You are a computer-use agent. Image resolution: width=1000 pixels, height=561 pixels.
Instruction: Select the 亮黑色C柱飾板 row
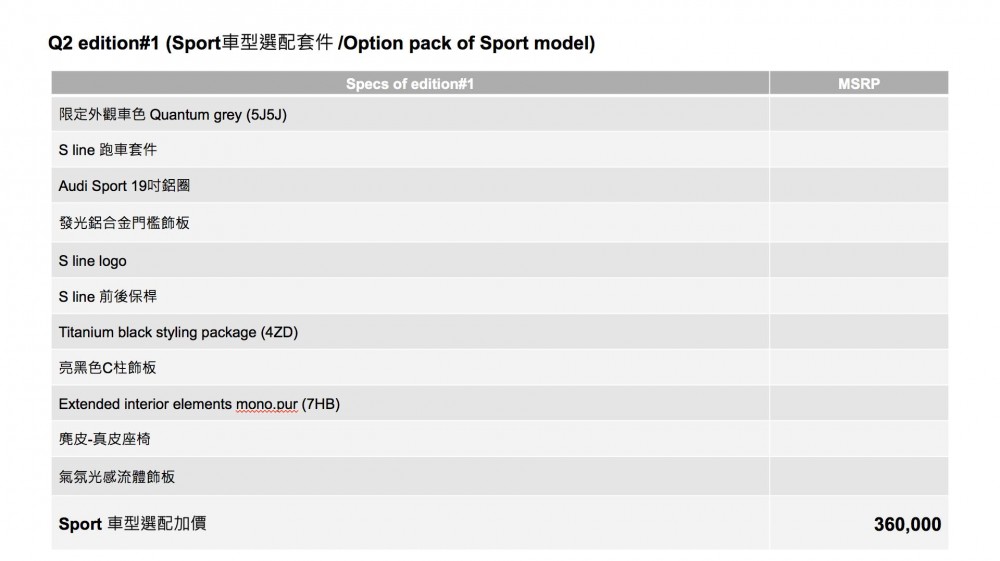click(x=108, y=368)
